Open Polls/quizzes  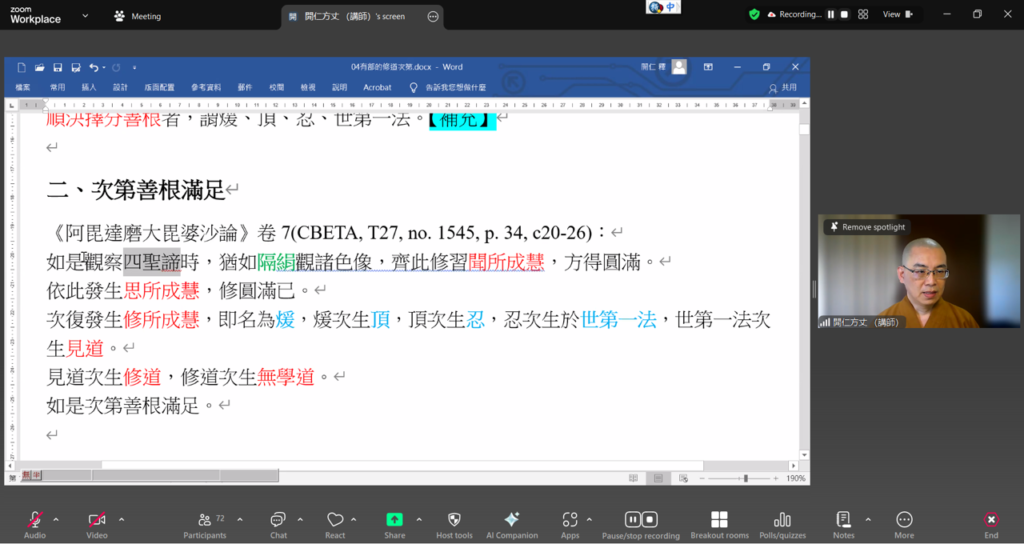tap(782, 519)
